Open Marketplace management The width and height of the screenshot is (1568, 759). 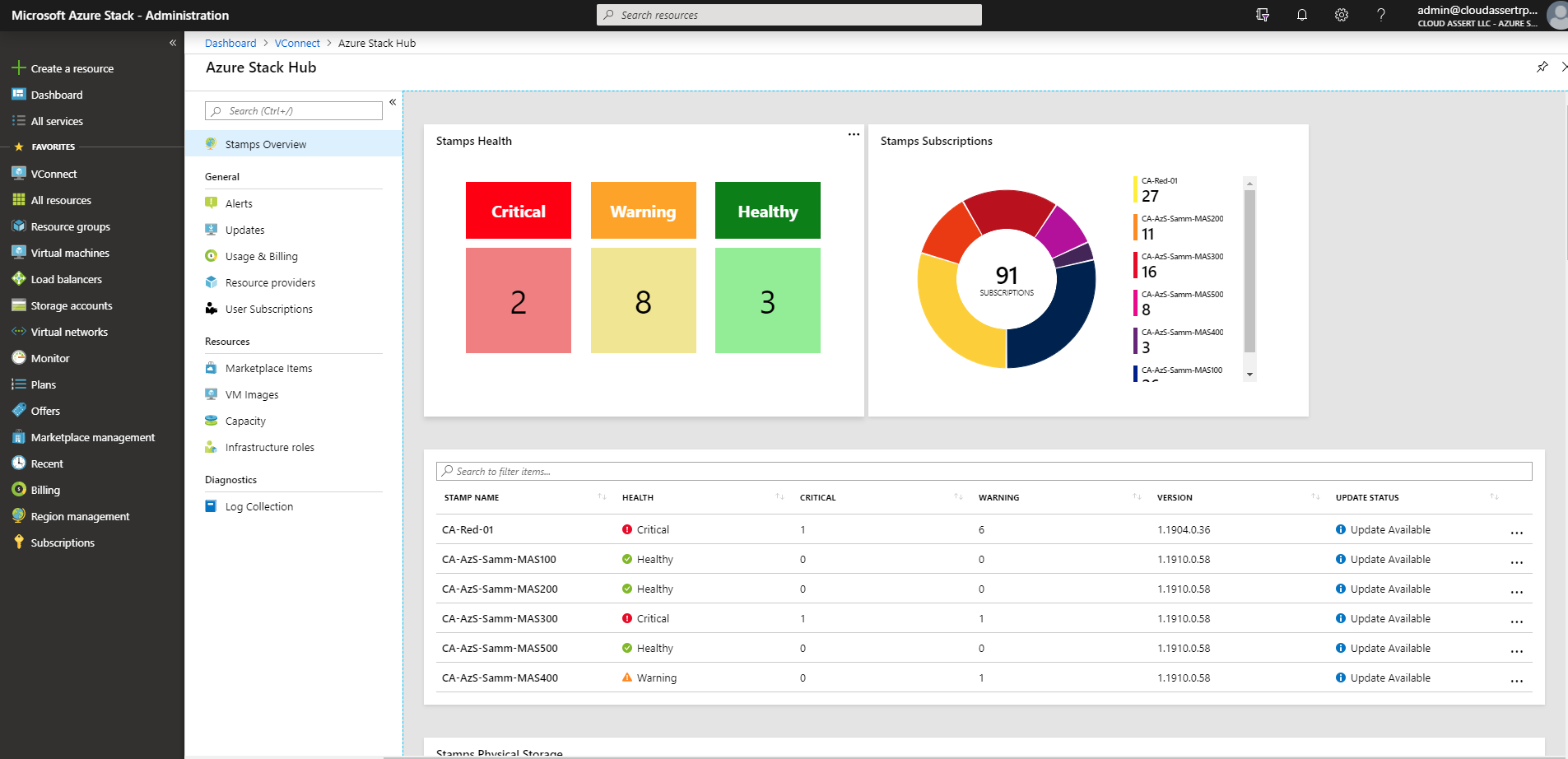click(x=92, y=436)
